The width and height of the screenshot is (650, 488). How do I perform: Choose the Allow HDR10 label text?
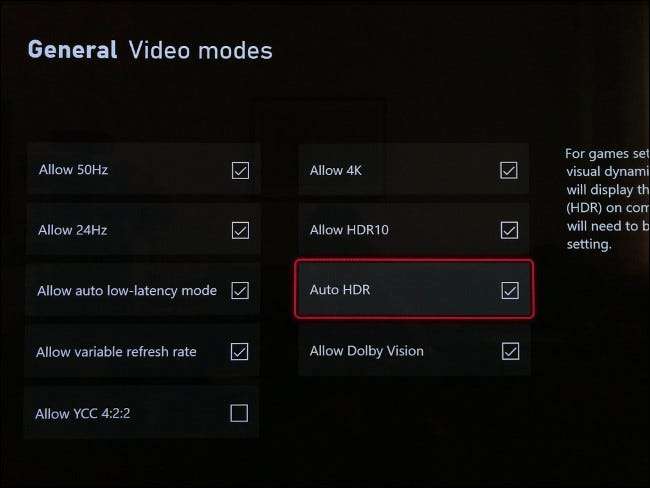349,230
